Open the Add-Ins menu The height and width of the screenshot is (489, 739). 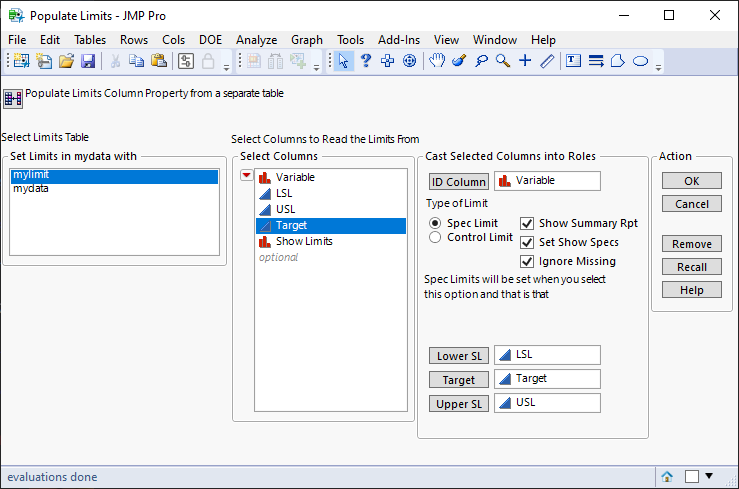pos(399,39)
